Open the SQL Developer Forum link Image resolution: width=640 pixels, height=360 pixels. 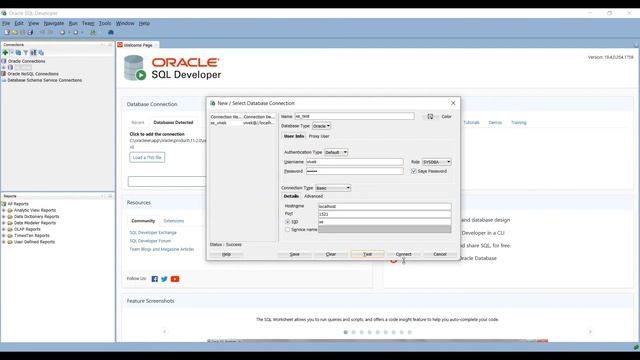pos(150,241)
